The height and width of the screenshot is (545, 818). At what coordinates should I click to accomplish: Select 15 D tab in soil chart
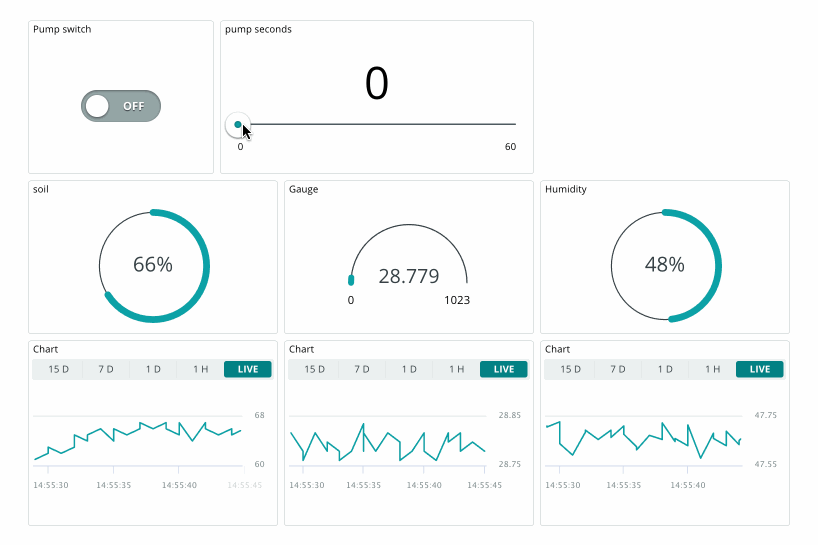pos(59,369)
